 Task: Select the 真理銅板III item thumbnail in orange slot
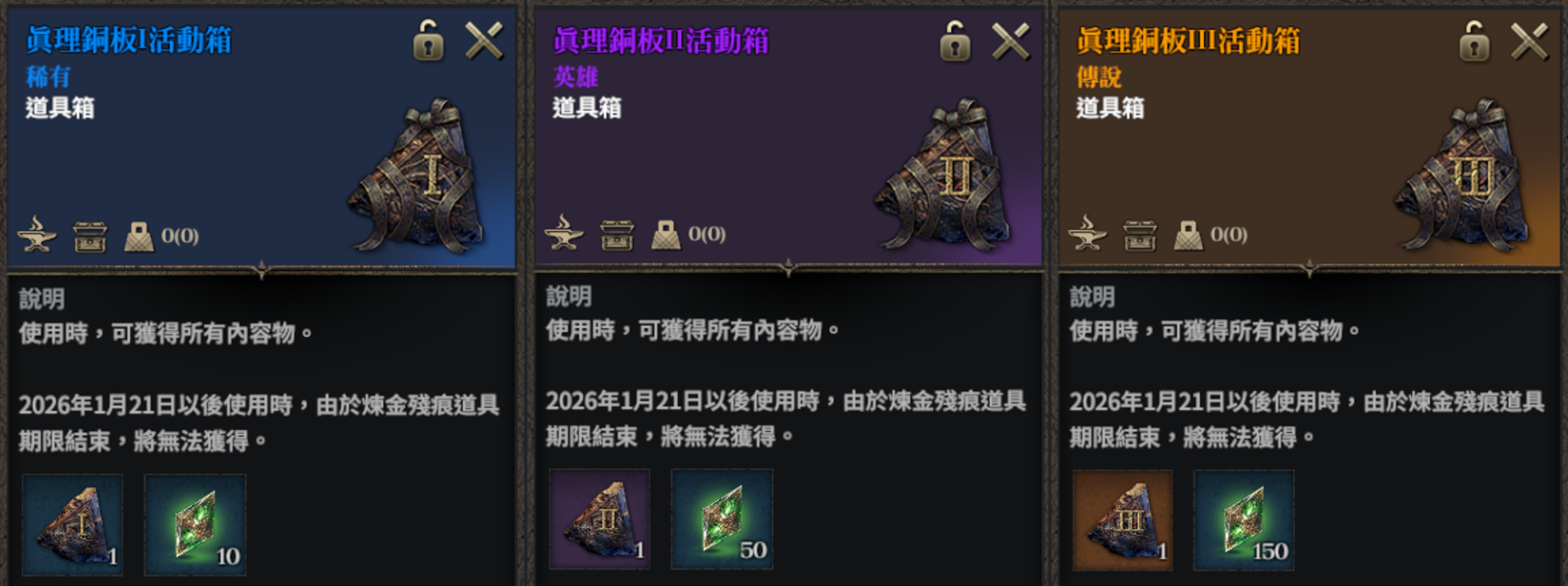point(1122,520)
